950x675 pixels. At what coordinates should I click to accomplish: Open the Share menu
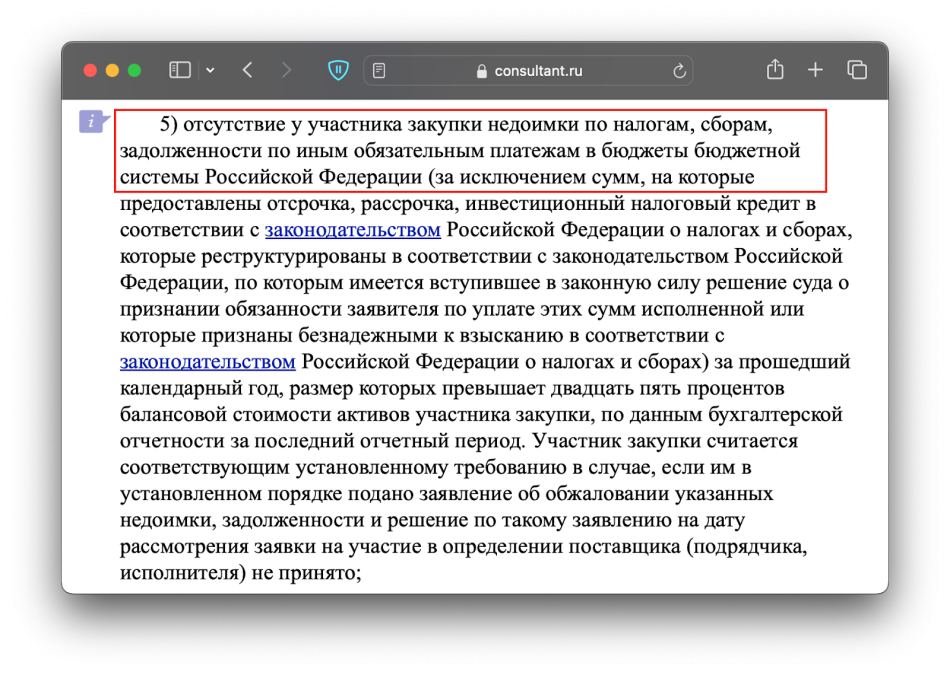775,70
